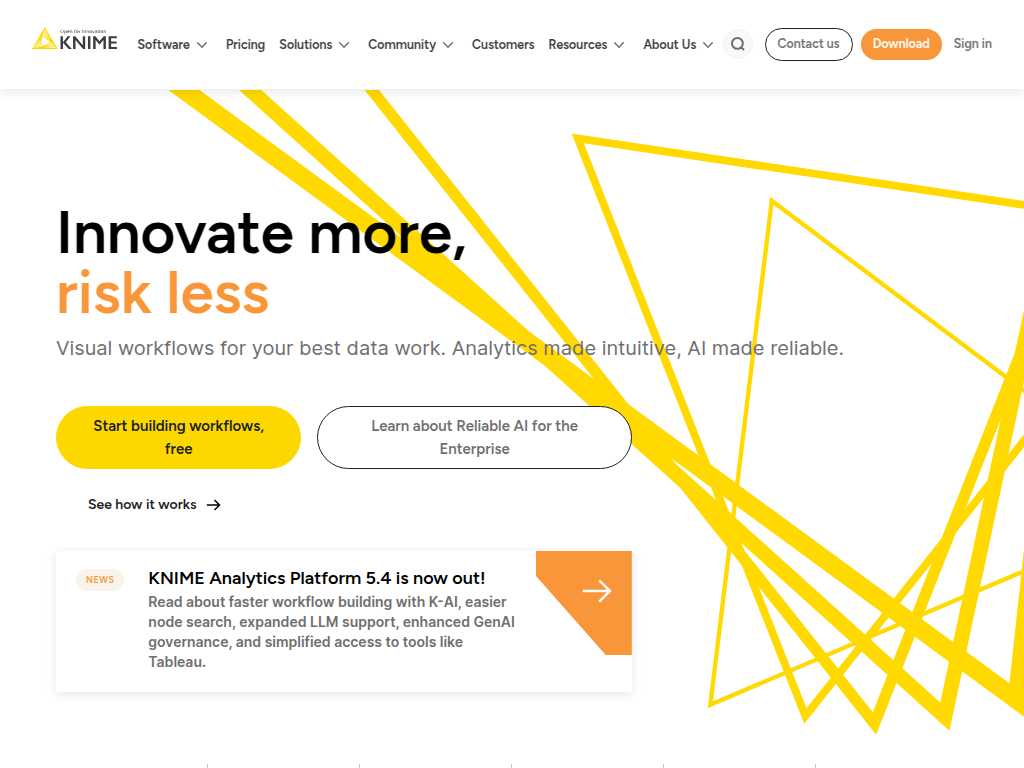Click the Sign in link
This screenshot has width=1024, height=768.
coord(972,44)
